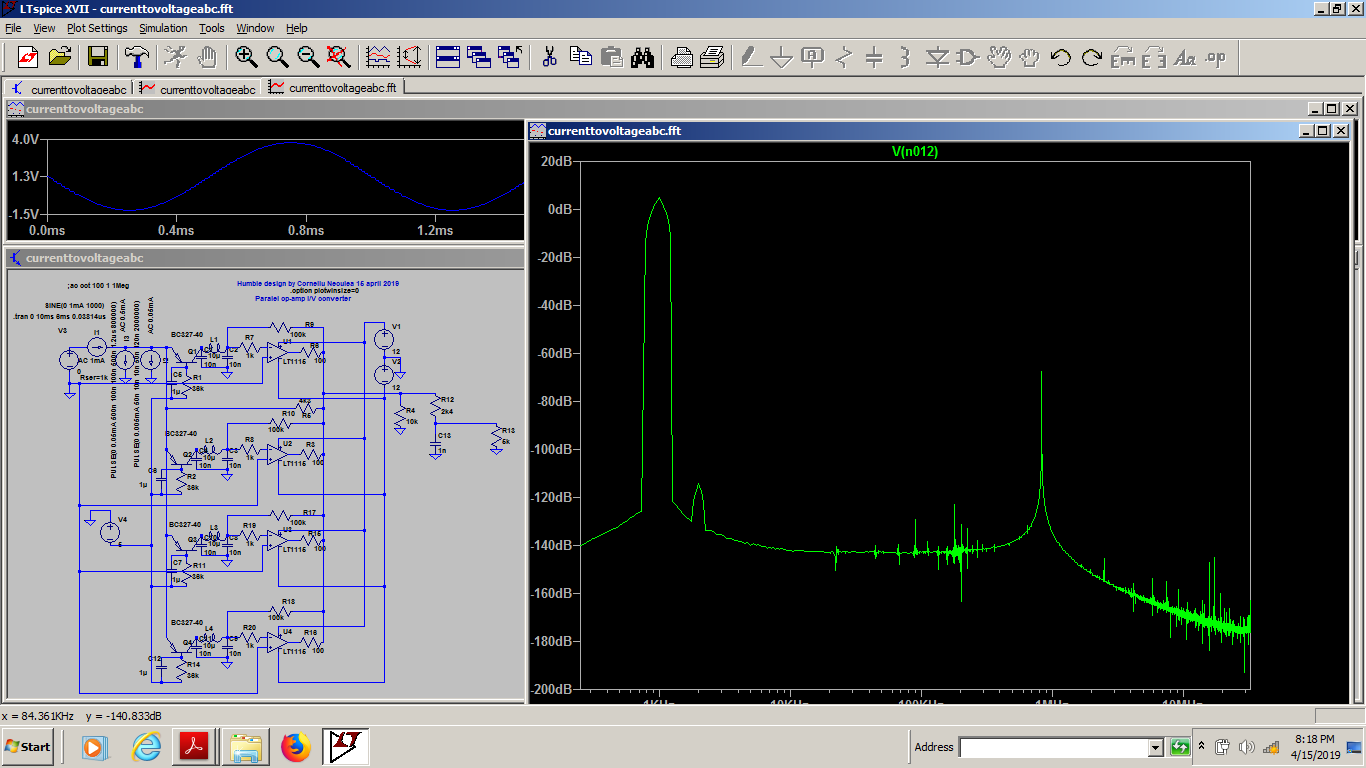Select the Diode placement tool
Screen dimensions: 1366x768
(x=937, y=57)
